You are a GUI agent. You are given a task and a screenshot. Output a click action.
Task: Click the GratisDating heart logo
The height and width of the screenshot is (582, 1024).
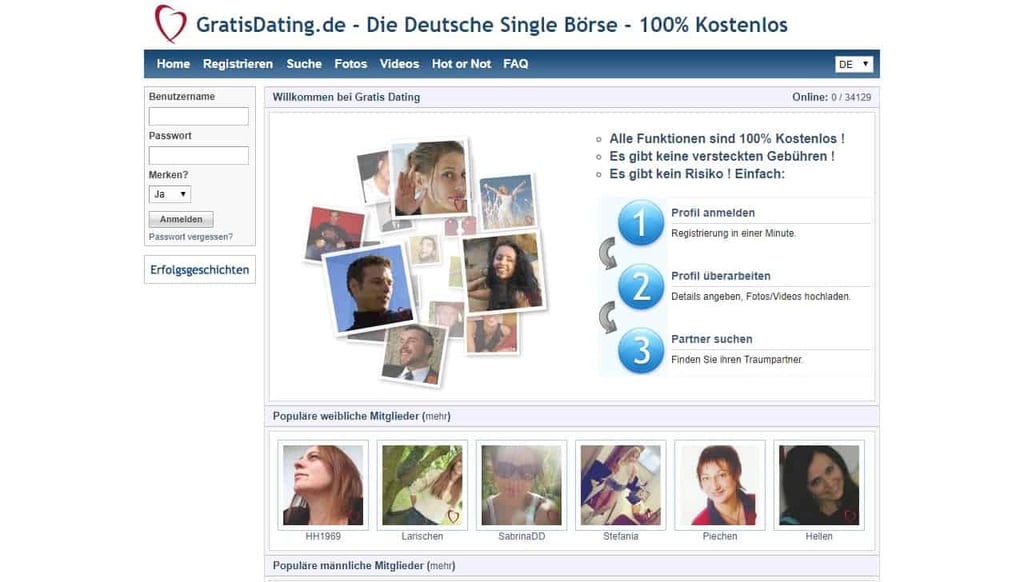[170, 24]
